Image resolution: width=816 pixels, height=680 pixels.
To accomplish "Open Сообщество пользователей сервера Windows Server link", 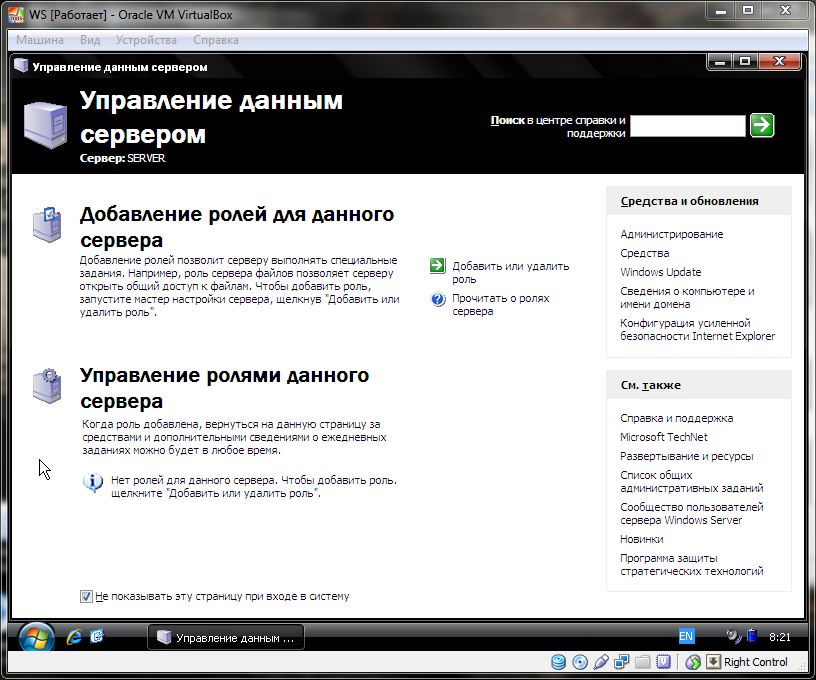I will pos(692,514).
